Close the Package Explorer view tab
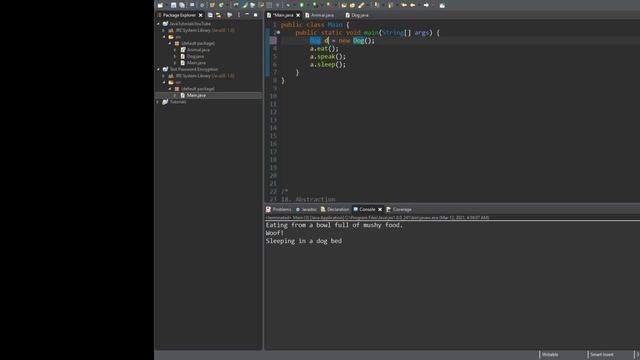 click(x=200, y=15)
